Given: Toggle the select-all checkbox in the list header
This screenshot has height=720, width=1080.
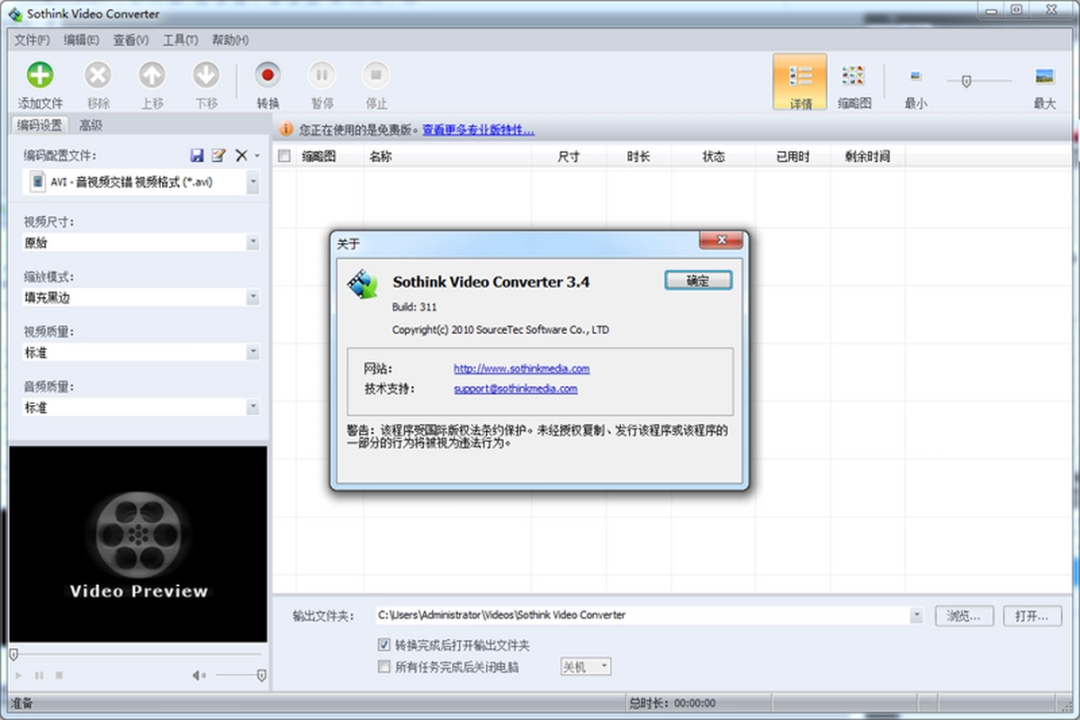Looking at the screenshot, I should coord(285,156).
